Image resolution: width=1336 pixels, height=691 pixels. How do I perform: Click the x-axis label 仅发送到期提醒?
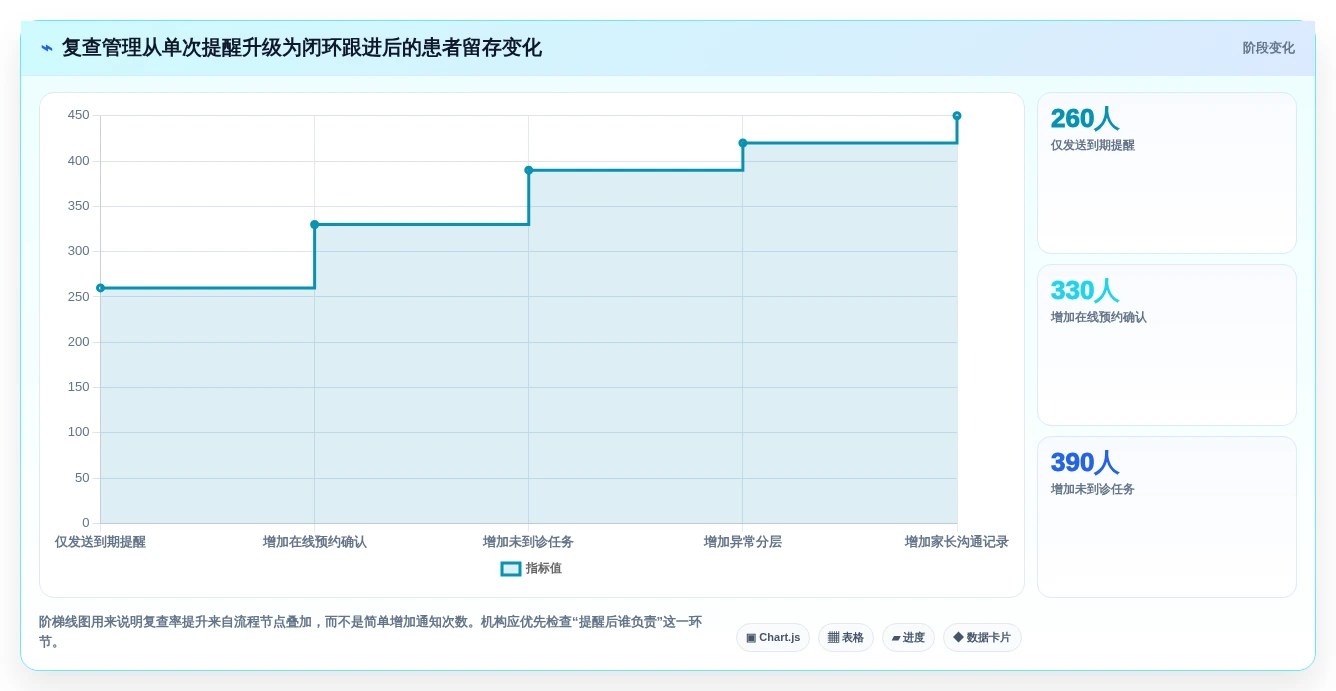100,542
